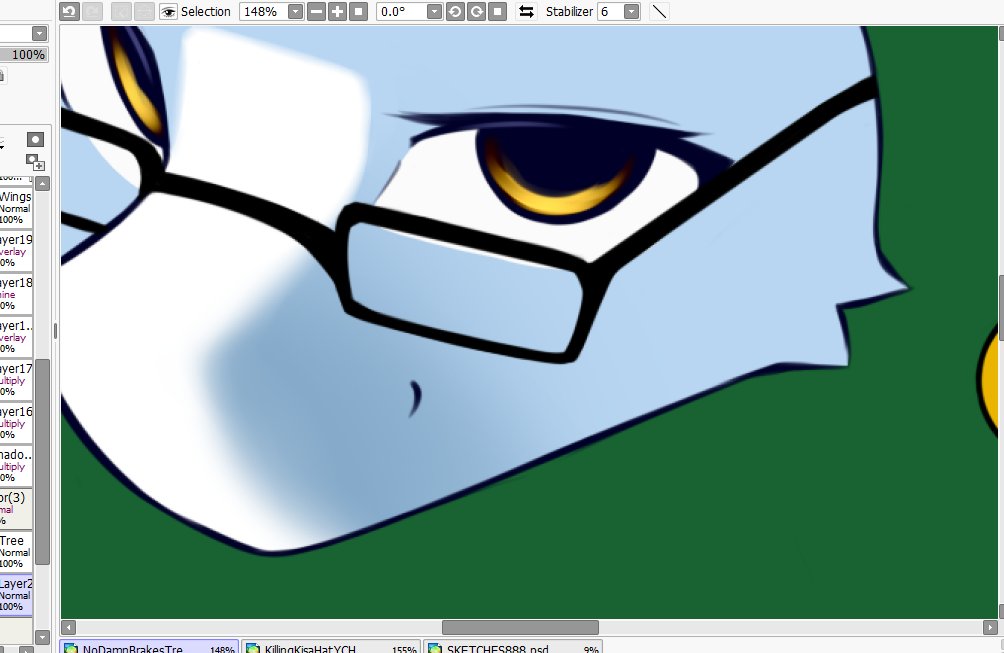
Task: Click the greyed Redo button
Action: 93,12
